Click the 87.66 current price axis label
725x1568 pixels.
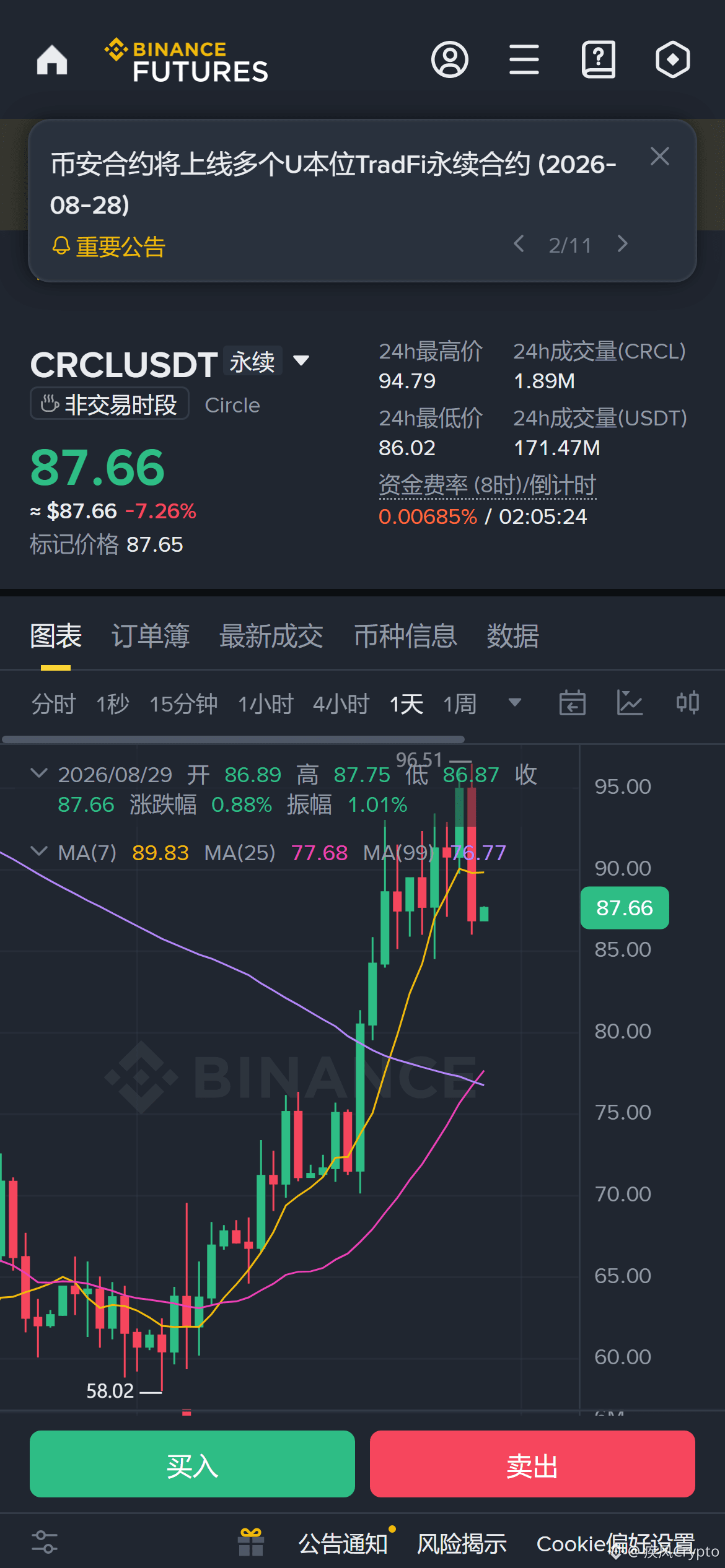[x=625, y=908]
